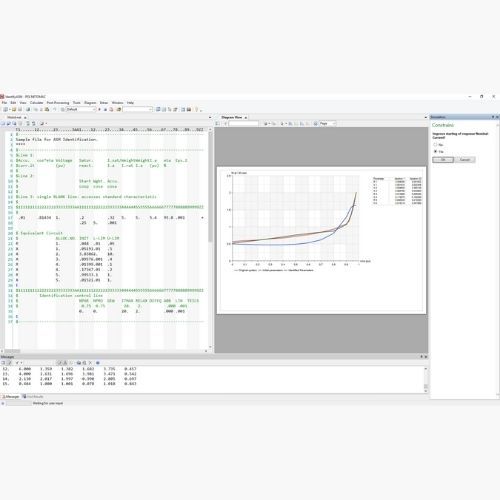Image resolution: width=500 pixels, height=500 pixels.
Task: Switch to the Messages tab at bottom
Action: click(x=11, y=397)
